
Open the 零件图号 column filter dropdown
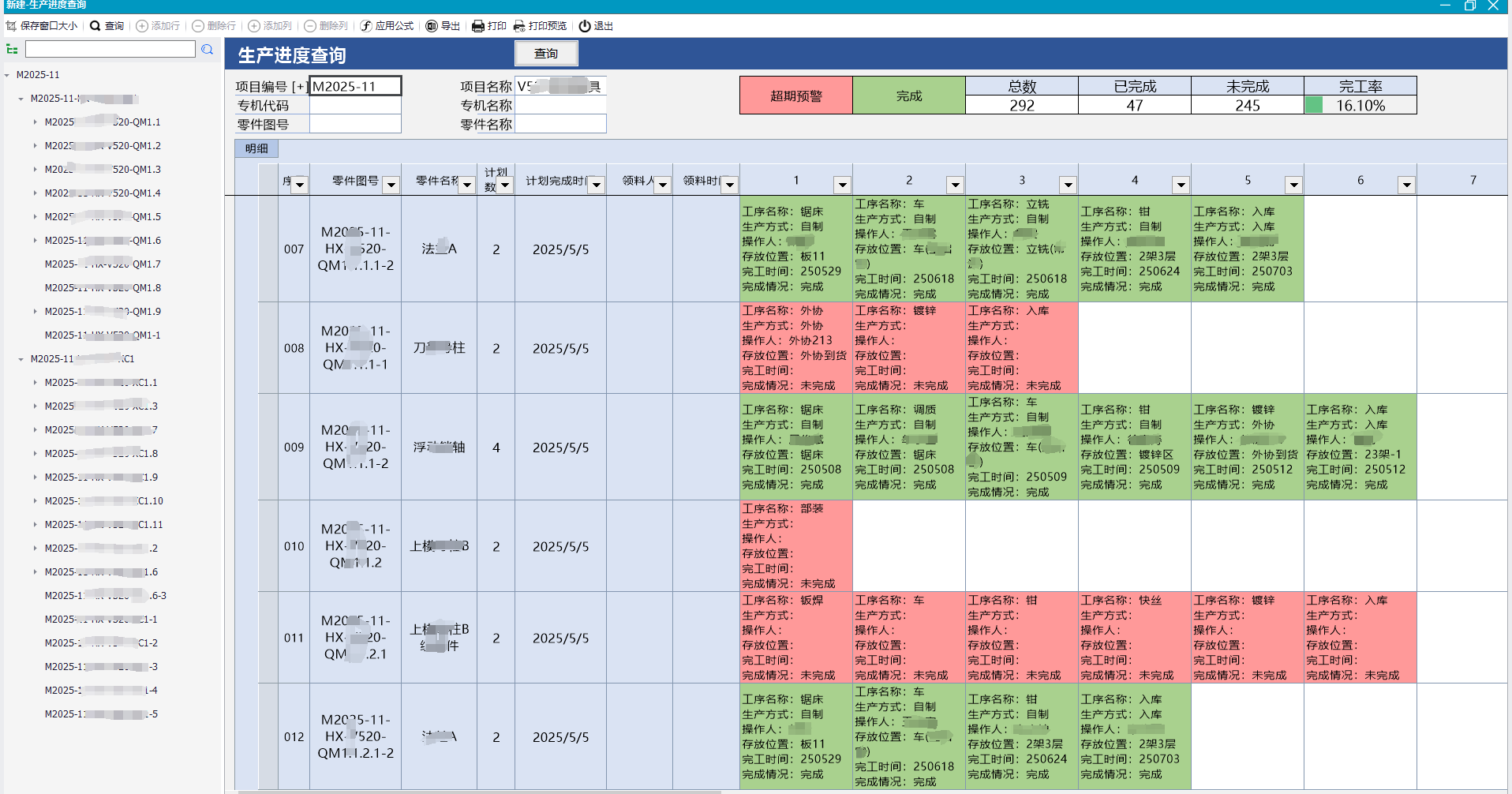(391, 185)
